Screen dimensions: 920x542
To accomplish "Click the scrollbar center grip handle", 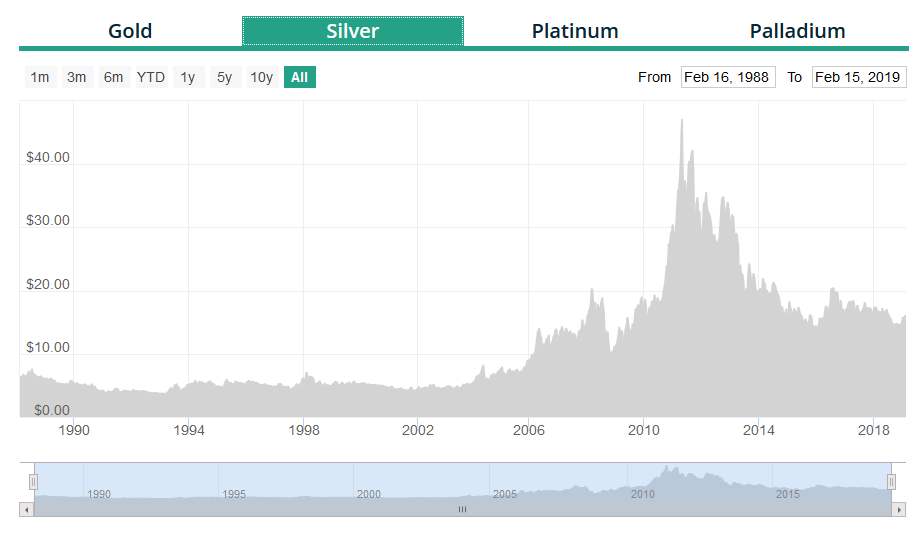I will pyautogui.click(x=462, y=509).
